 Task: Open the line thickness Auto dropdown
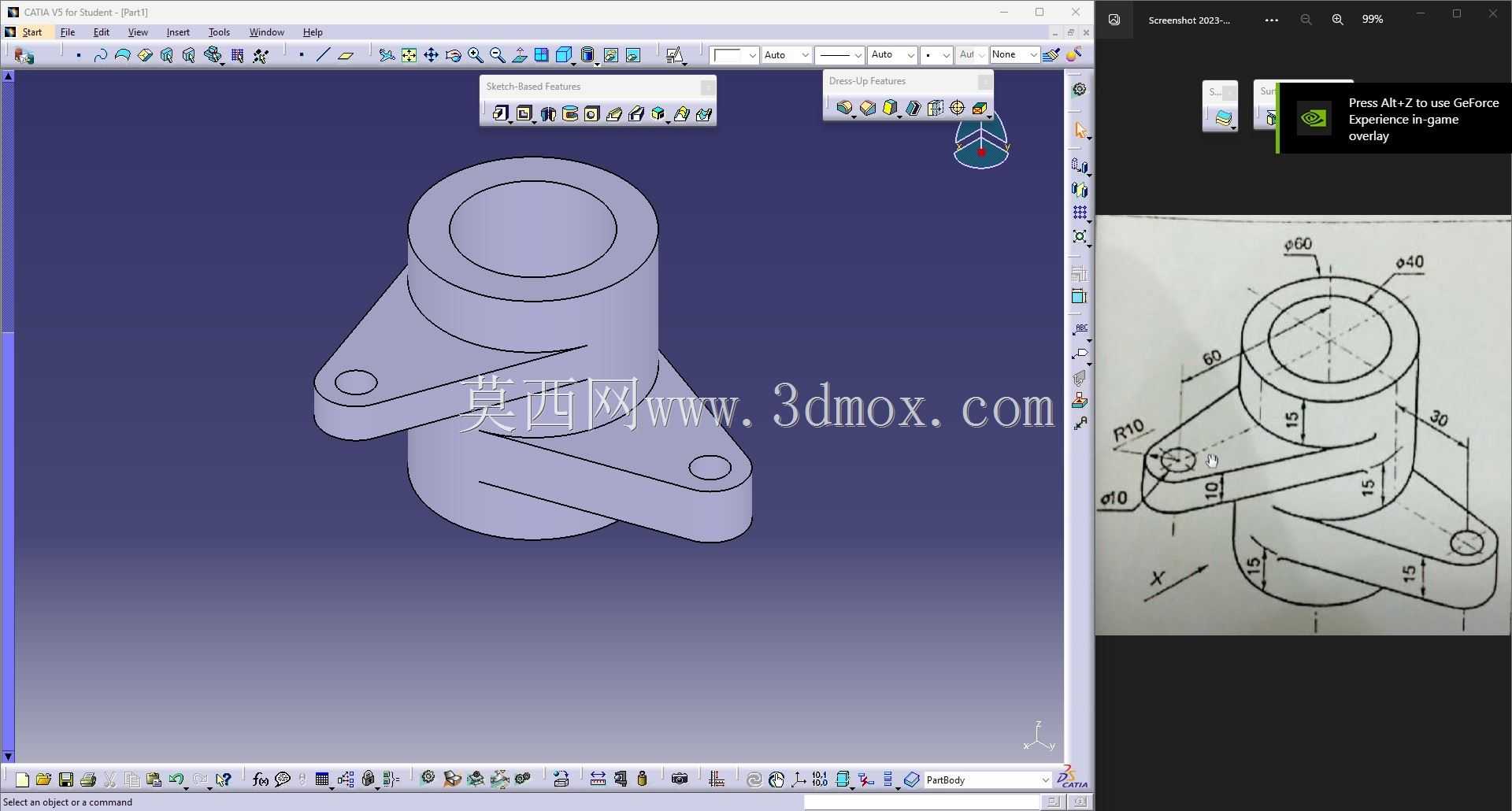[x=910, y=55]
